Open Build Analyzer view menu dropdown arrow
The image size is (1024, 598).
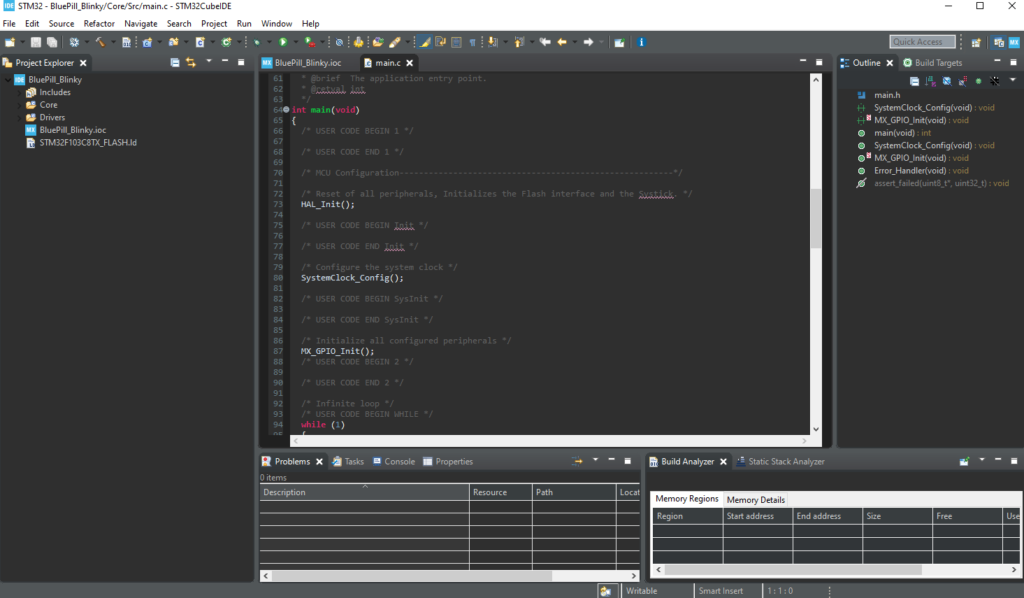(x=982, y=460)
